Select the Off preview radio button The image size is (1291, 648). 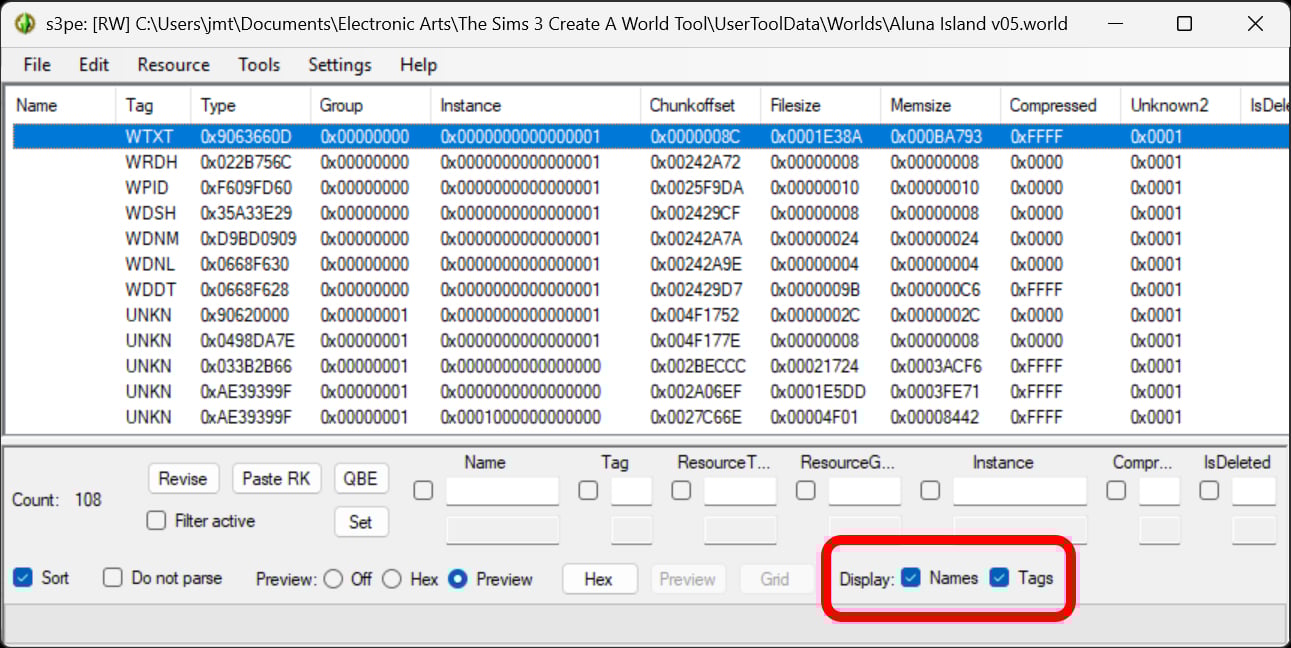pyautogui.click(x=334, y=579)
